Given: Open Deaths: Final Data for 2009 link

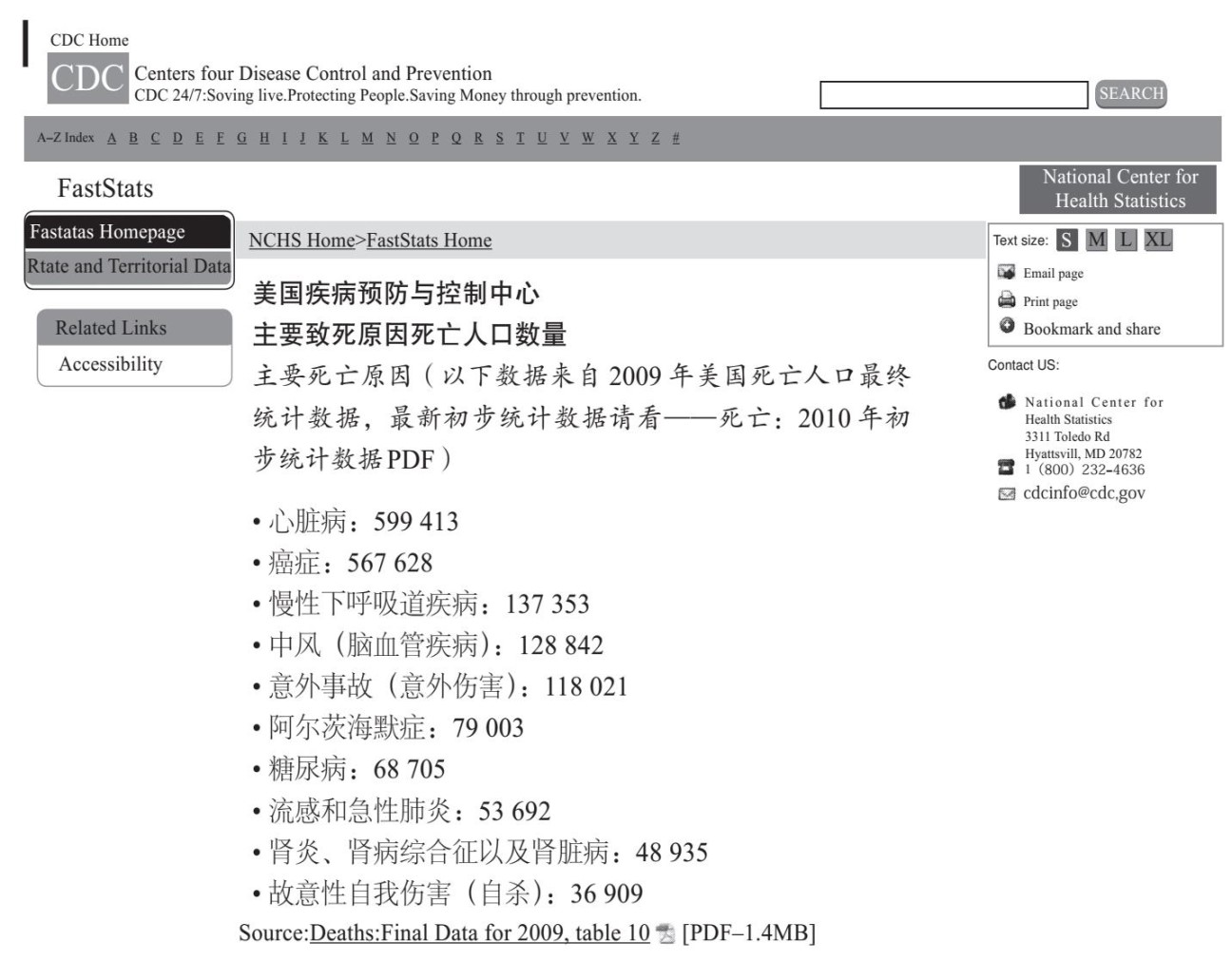Looking at the screenshot, I should [480, 933].
